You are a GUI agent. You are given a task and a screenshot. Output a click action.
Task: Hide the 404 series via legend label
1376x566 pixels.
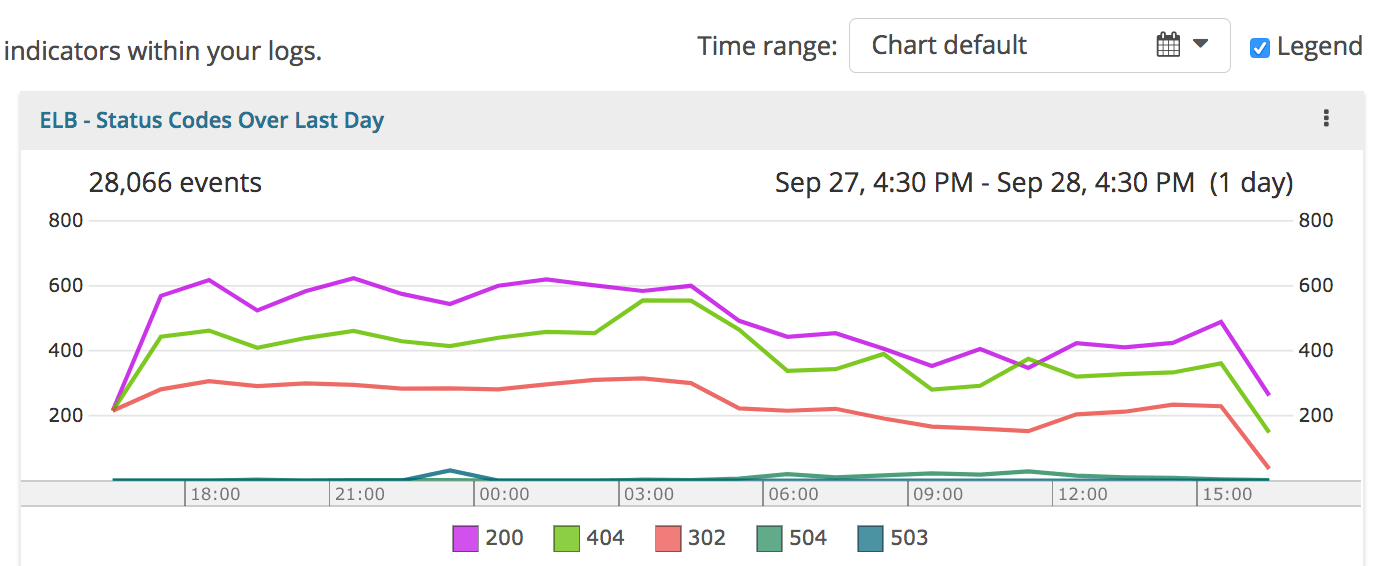click(605, 538)
